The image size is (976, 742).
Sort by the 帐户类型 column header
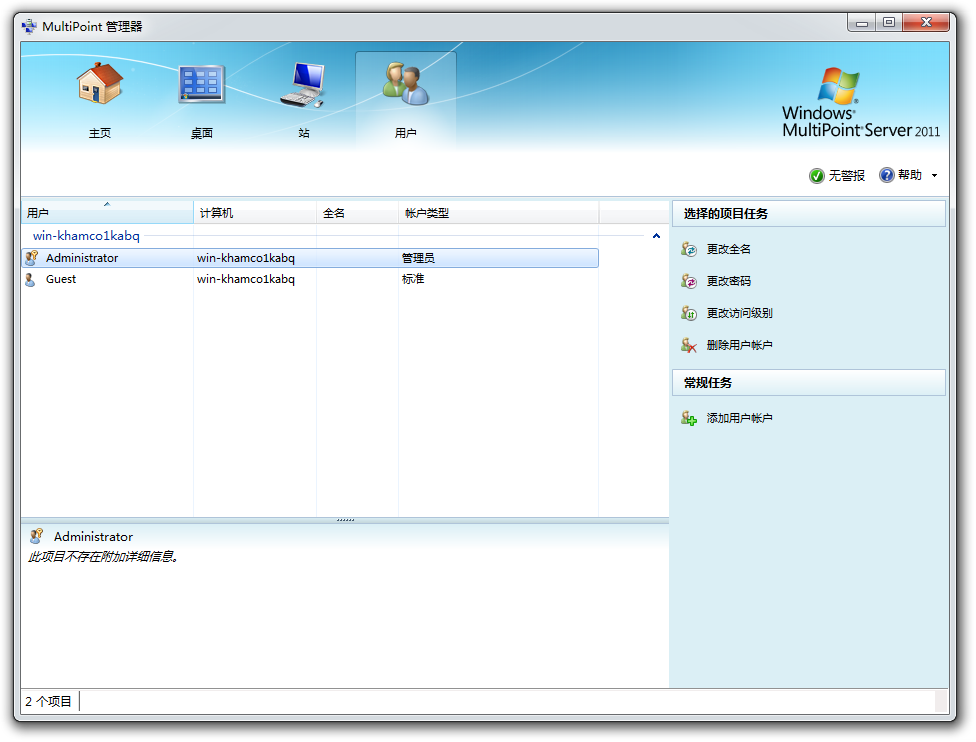tap(499, 213)
